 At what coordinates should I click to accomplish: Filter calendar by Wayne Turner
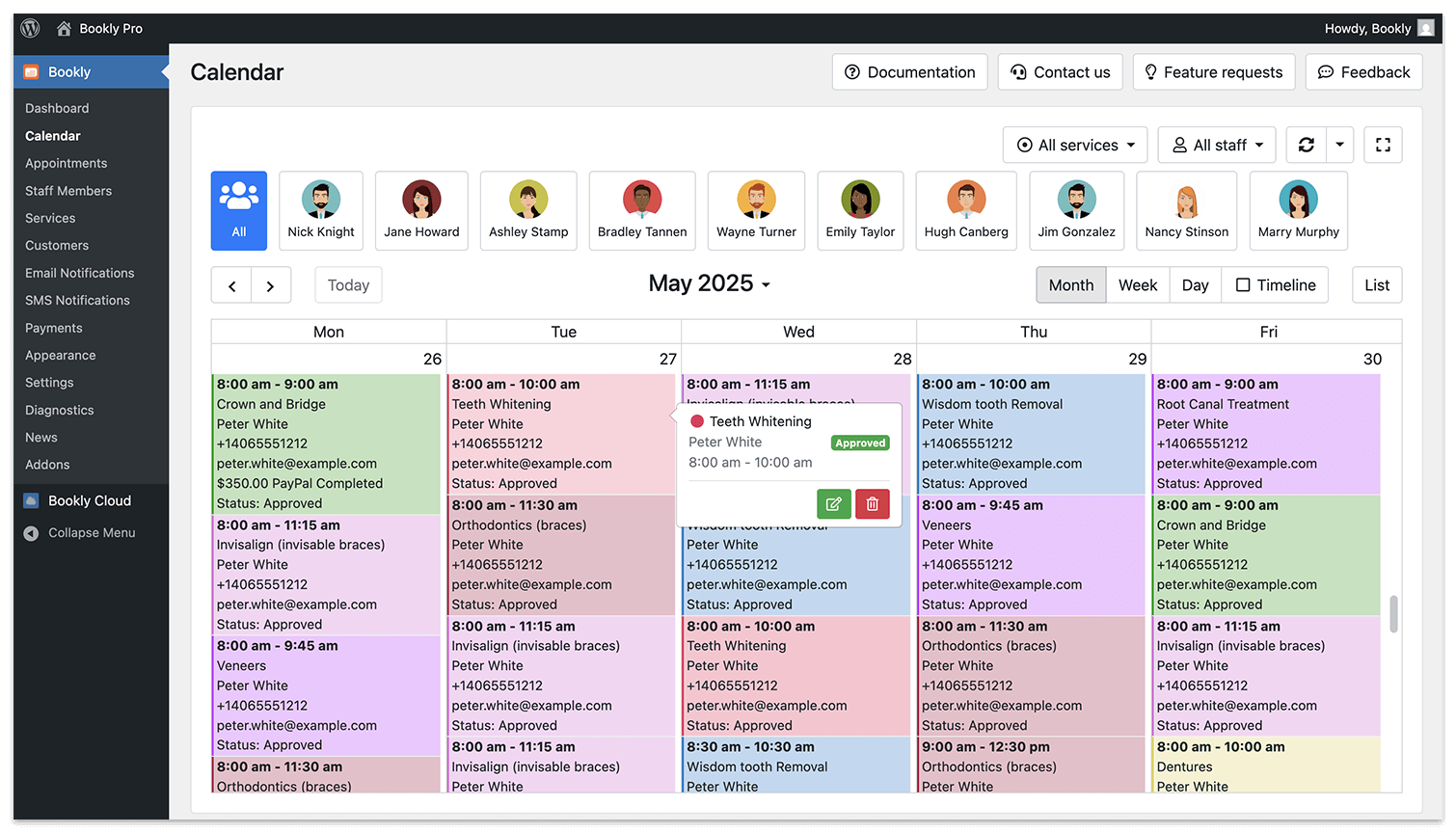(x=757, y=211)
